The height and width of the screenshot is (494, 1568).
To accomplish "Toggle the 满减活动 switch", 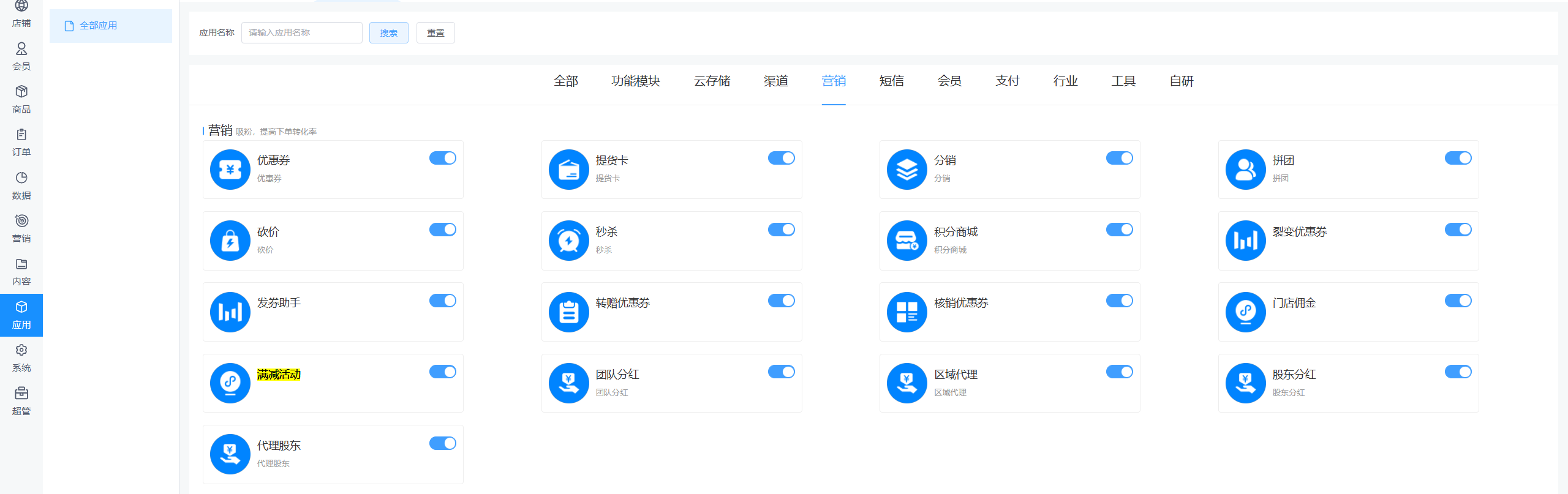I will [x=443, y=372].
